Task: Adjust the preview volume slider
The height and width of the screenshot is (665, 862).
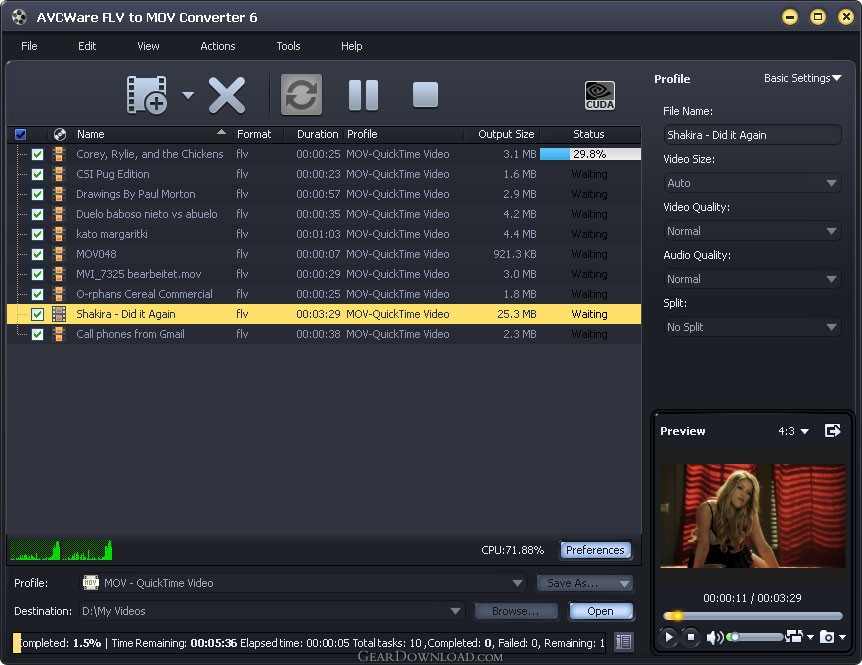Action: (755, 637)
